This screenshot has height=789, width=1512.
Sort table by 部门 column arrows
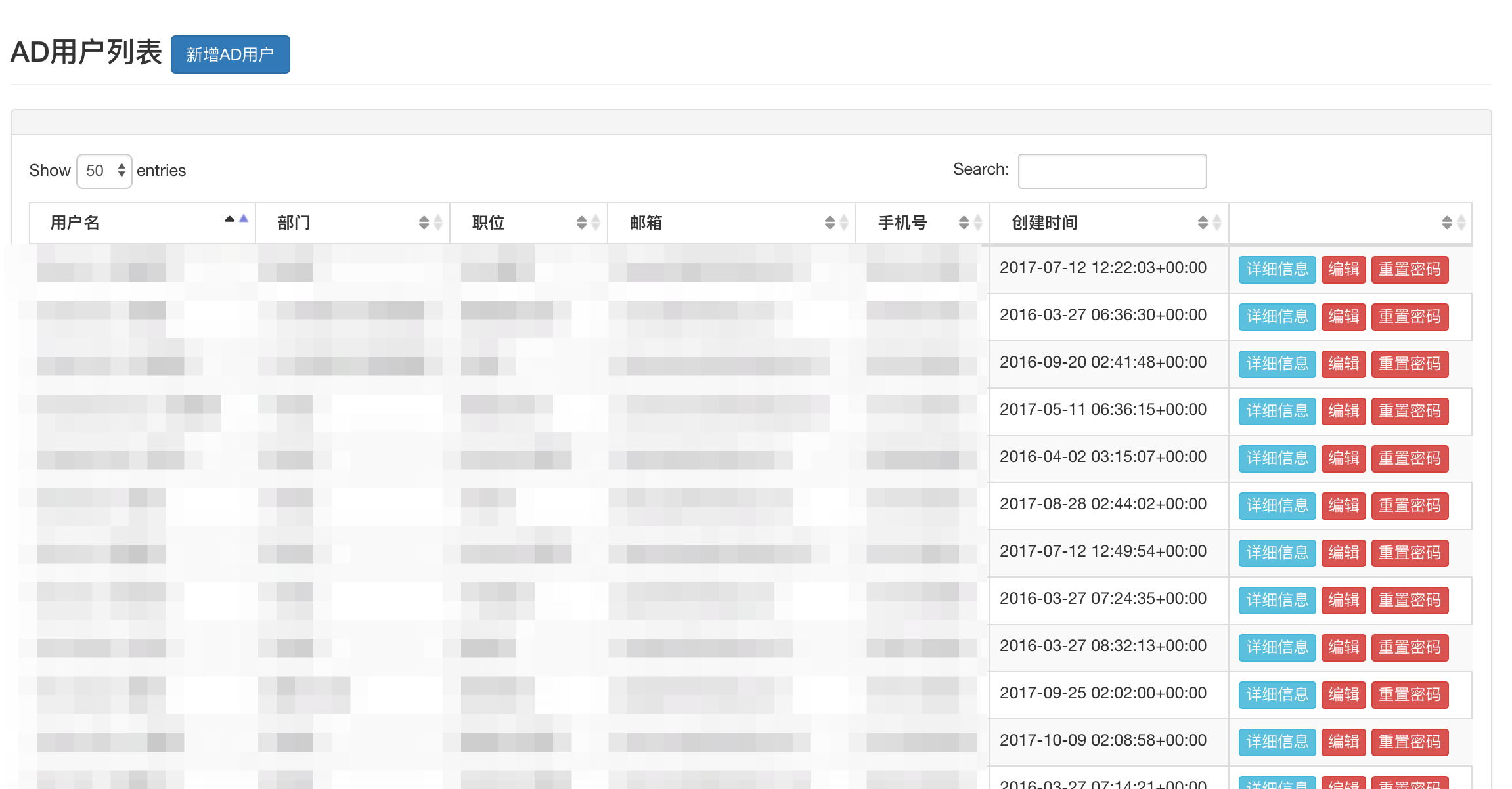coord(430,223)
